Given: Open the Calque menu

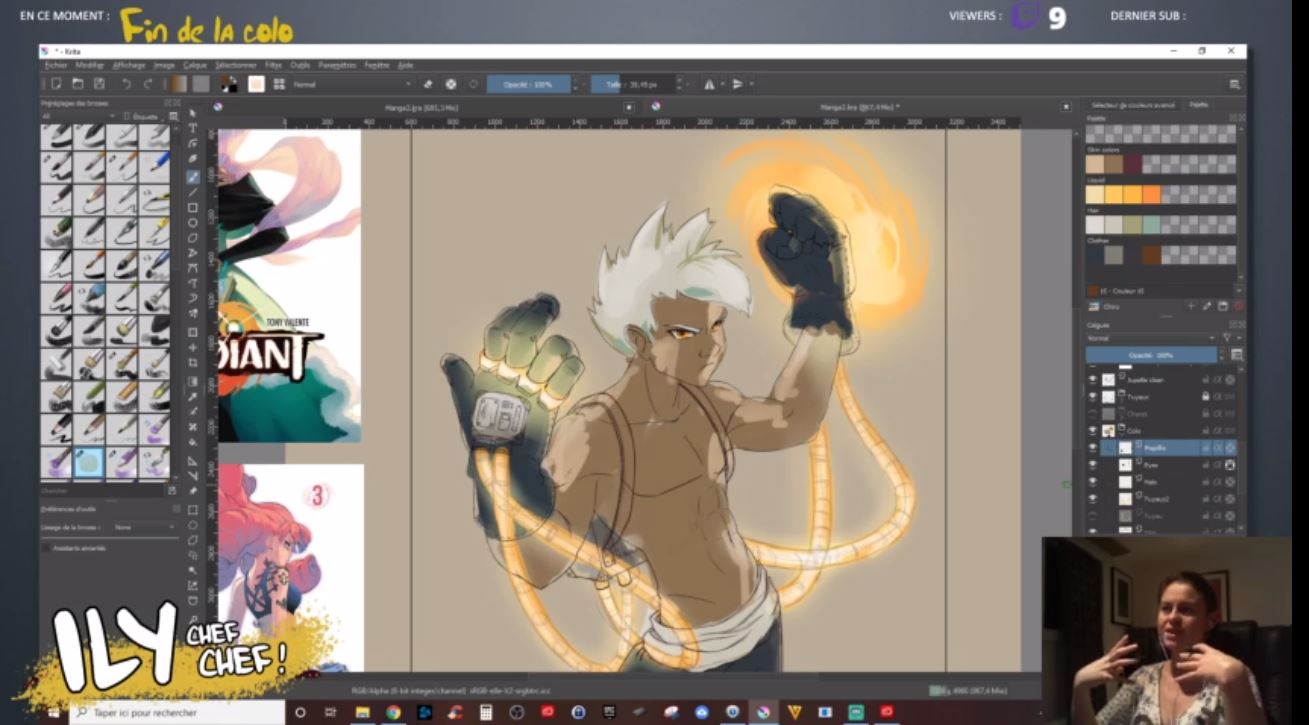Looking at the screenshot, I should pos(195,64).
